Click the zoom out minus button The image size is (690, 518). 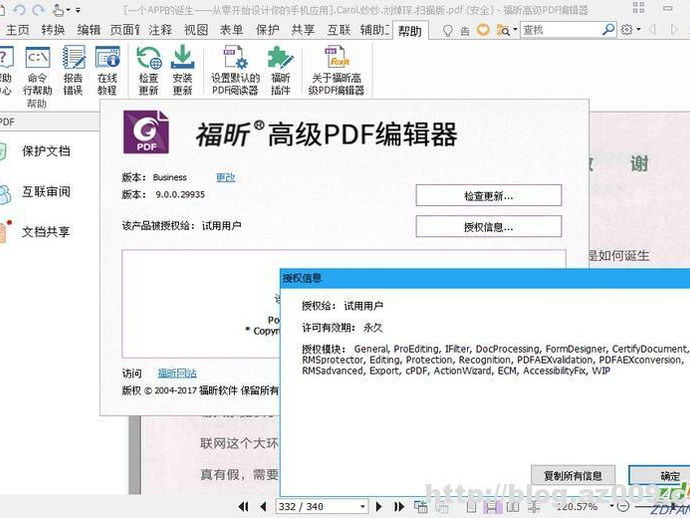click(623, 507)
